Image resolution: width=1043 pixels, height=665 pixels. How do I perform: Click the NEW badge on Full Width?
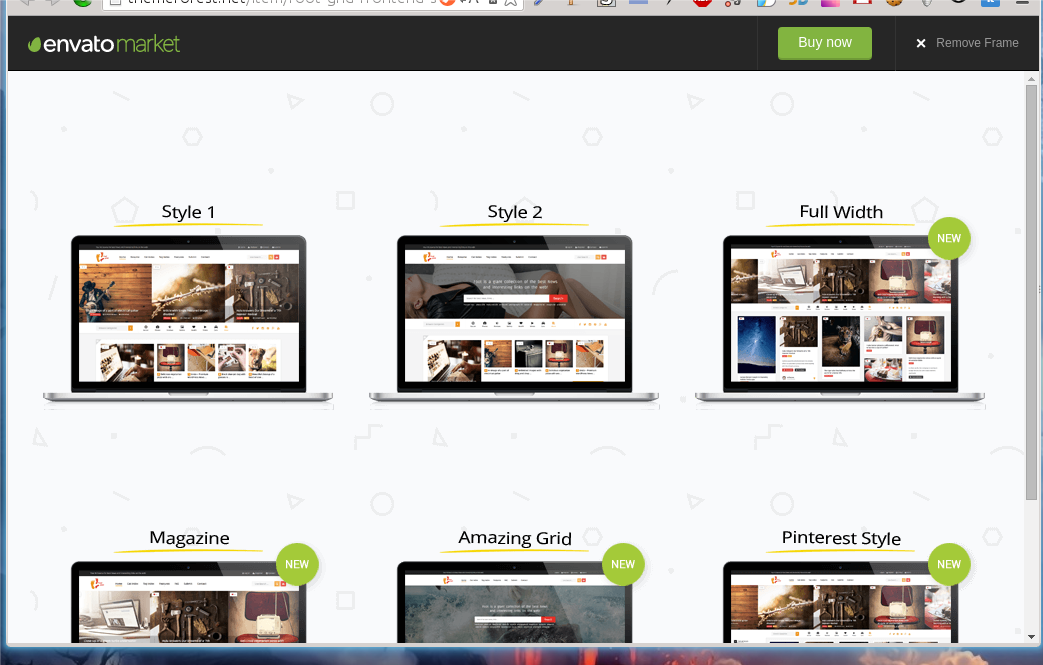point(948,239)
